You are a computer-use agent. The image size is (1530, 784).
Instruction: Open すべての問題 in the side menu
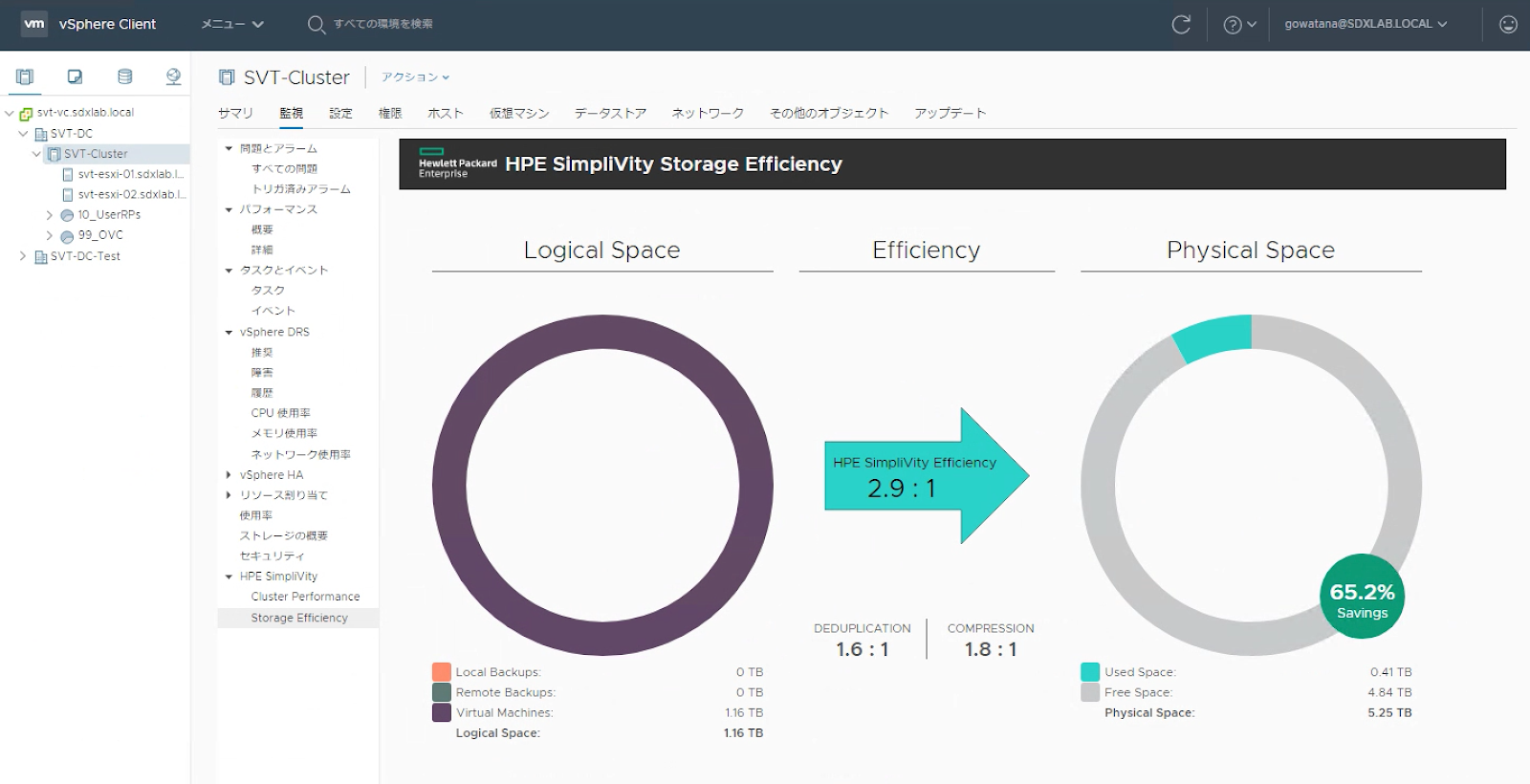pos(284,169)
